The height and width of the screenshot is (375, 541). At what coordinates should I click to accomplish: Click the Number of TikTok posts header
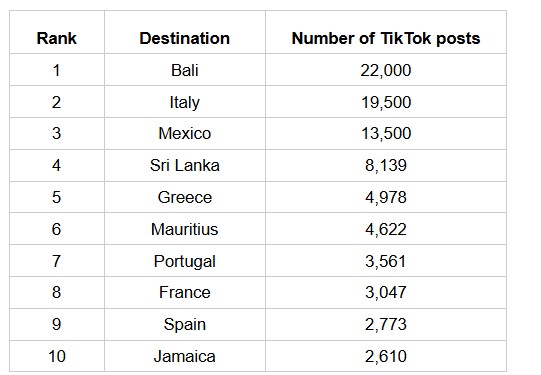click(x=386, y=38)
